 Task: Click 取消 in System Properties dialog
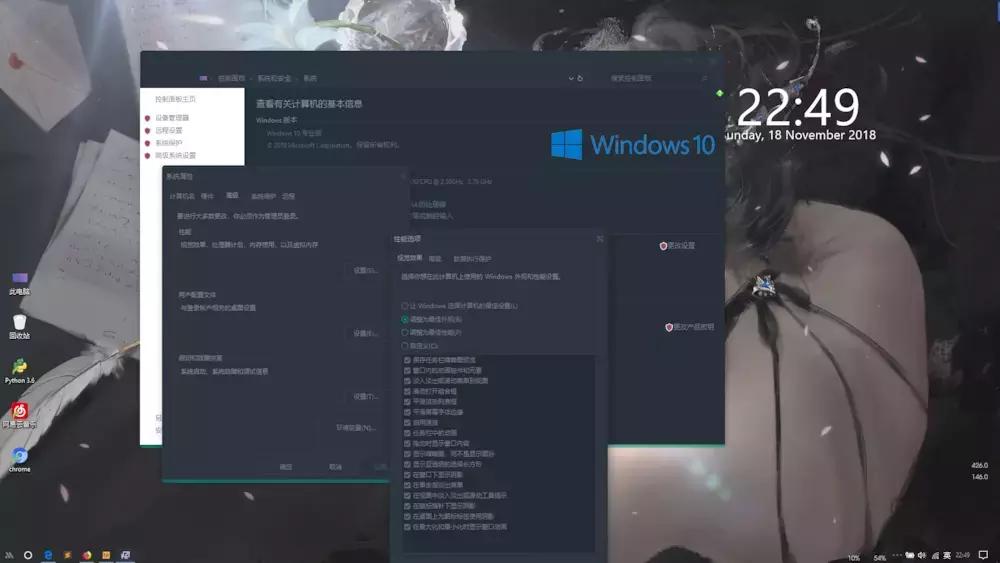(335, 467)
